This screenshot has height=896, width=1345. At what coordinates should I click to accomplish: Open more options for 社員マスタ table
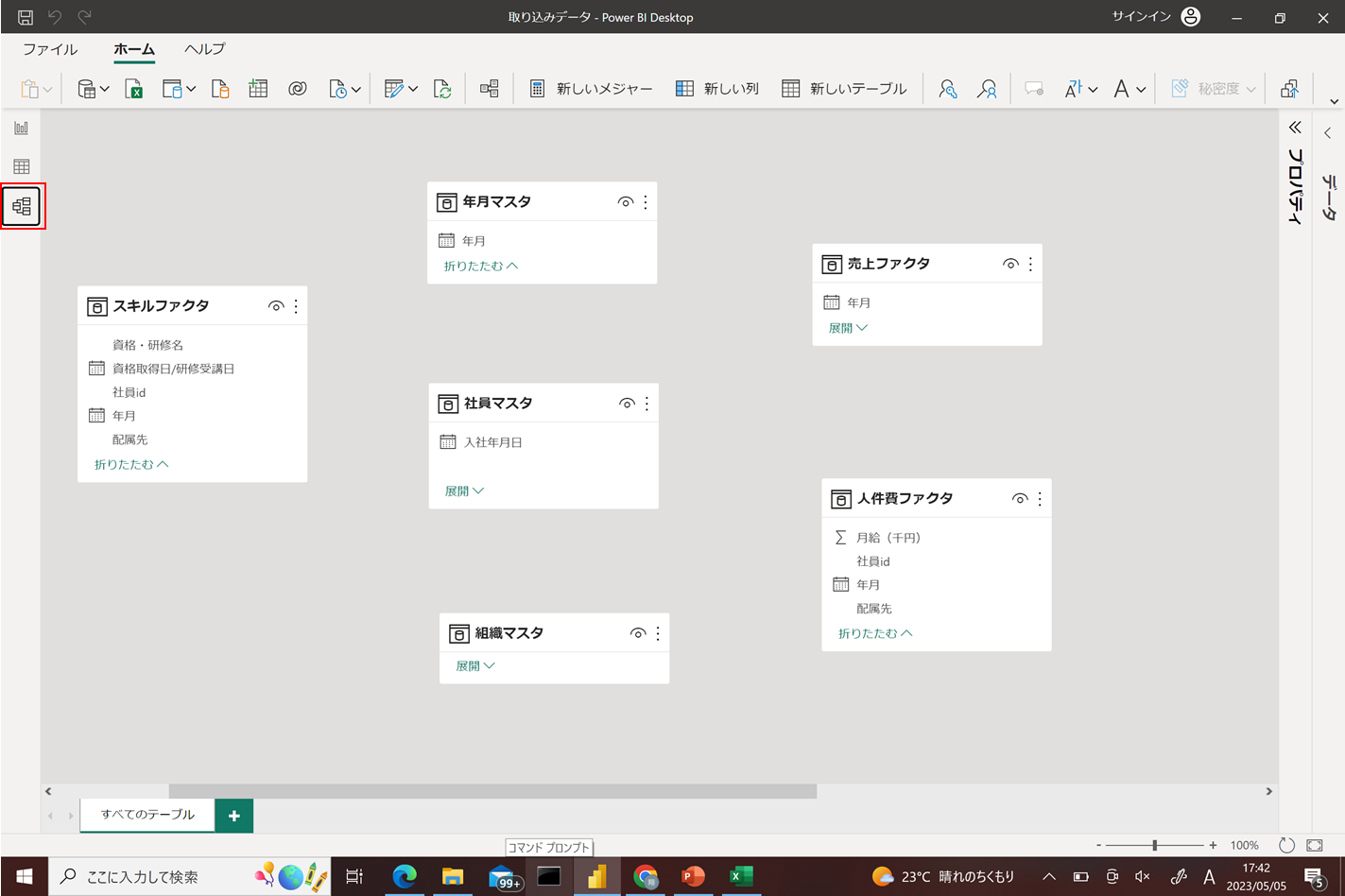click(647, 404)
